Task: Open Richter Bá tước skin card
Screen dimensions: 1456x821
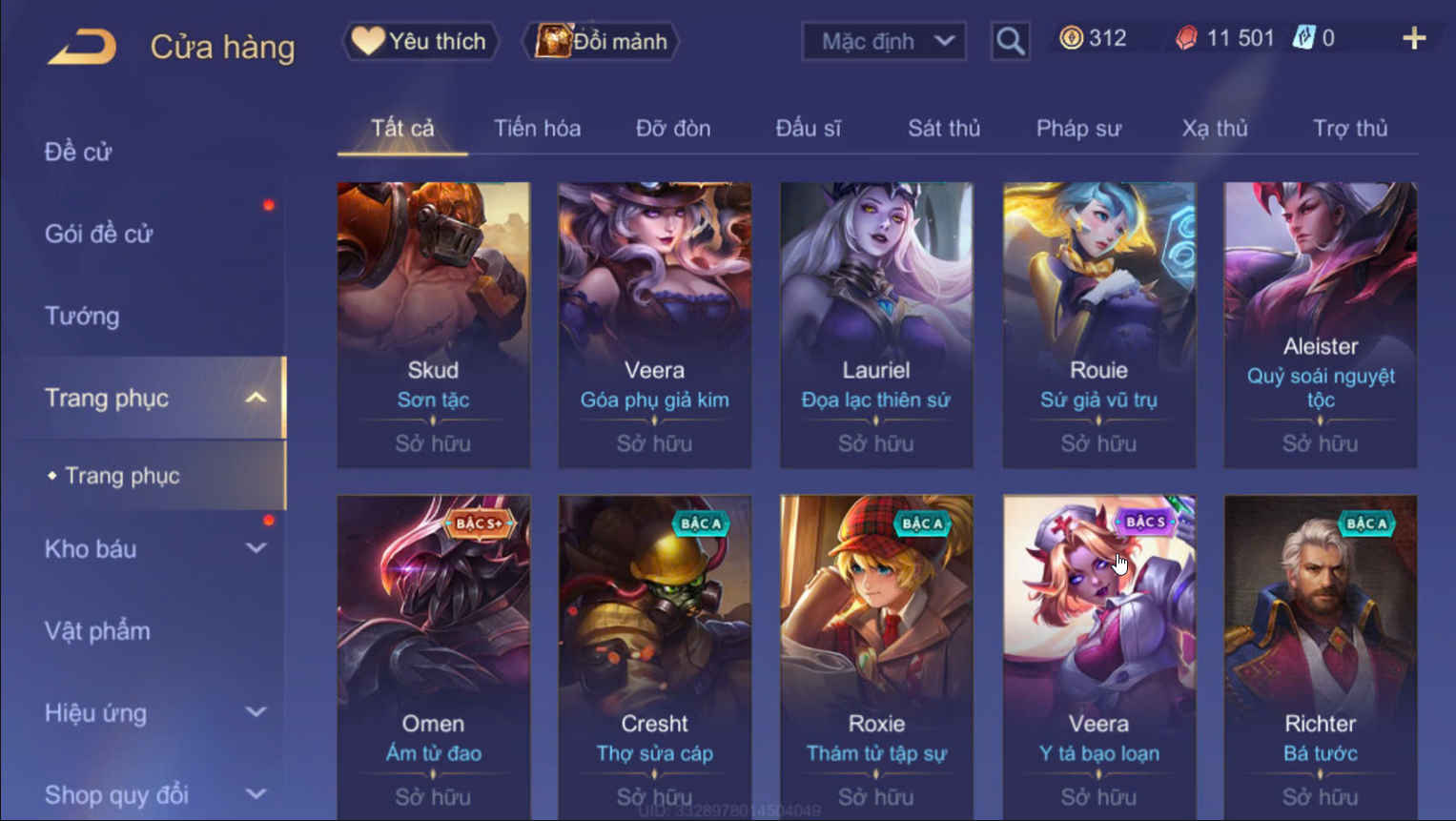Action: click(1320, 657)
